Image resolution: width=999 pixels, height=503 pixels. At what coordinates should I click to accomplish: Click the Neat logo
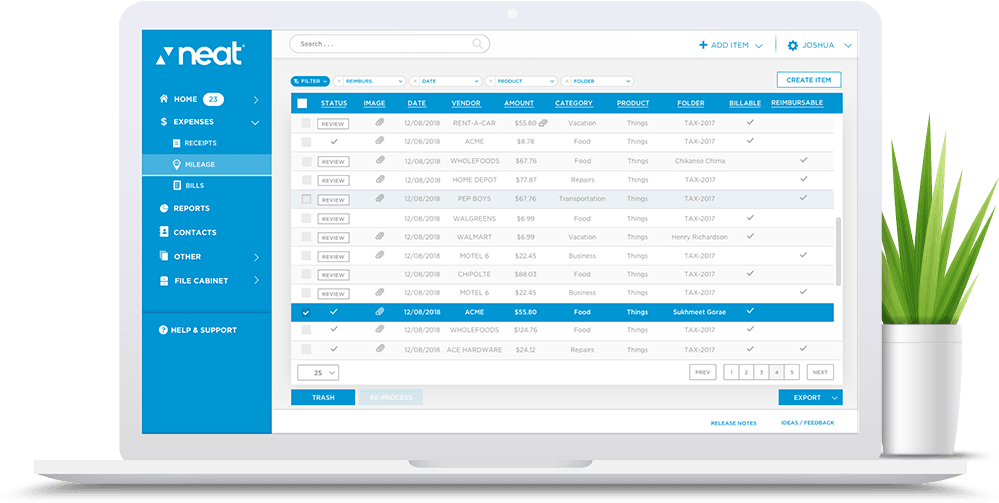199,55
